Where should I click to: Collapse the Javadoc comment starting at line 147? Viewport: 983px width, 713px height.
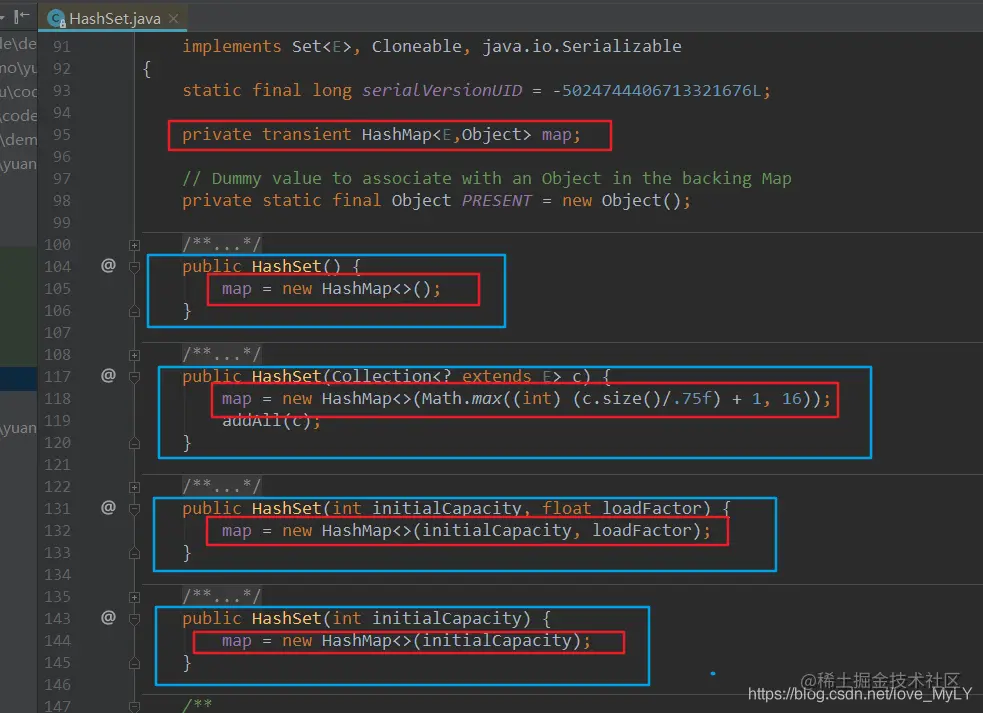134,707
